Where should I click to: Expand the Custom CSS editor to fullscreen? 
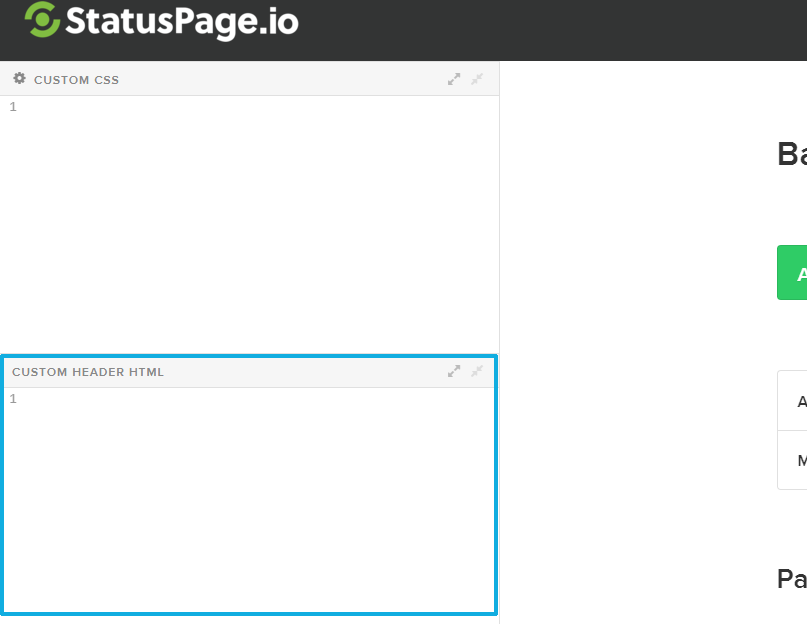[x=453, y=78]
